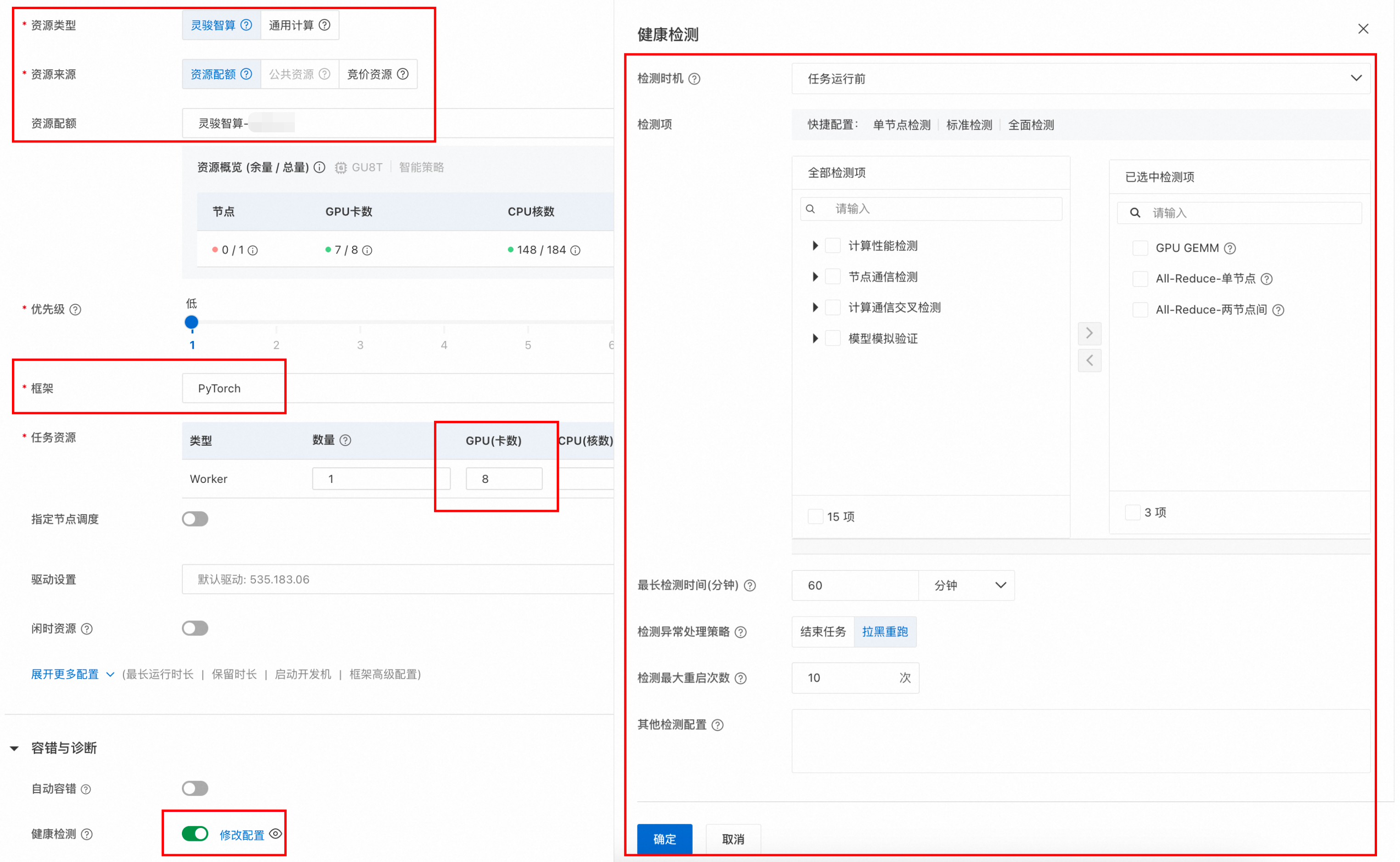The width and height of the screenshot is (1400, 862).
Task: Click the eye icon beside 修改配置
Action: 276,834
